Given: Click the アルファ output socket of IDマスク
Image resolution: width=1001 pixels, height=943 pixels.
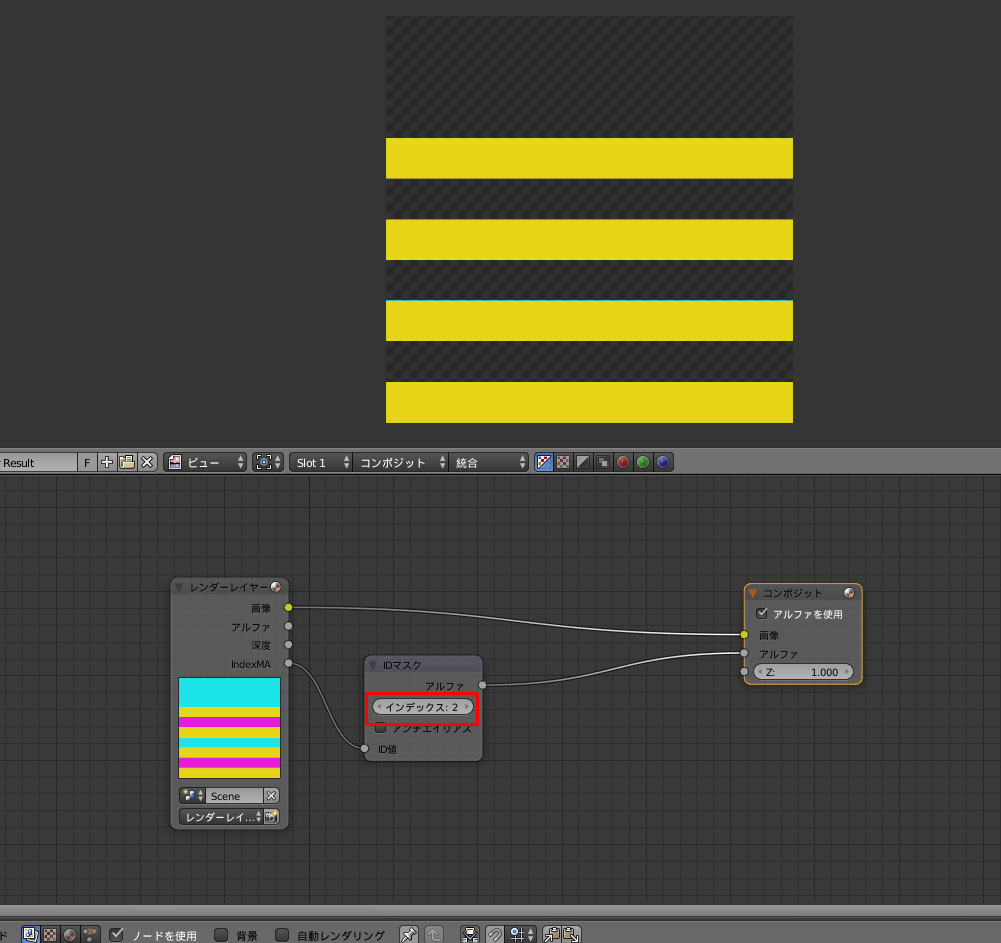Looking at the screenshot, I should (483, 685).
